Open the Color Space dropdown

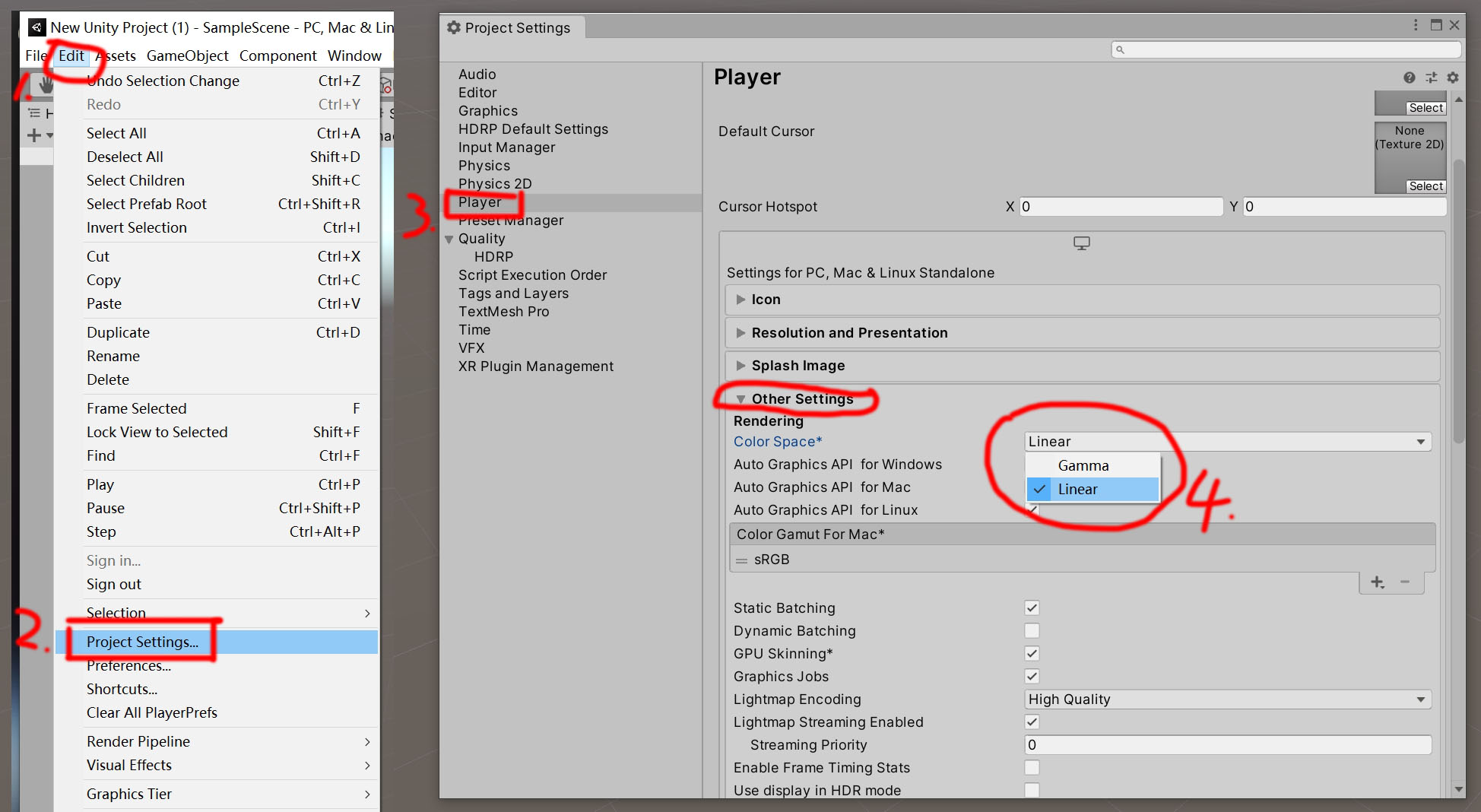(1227, 442)
